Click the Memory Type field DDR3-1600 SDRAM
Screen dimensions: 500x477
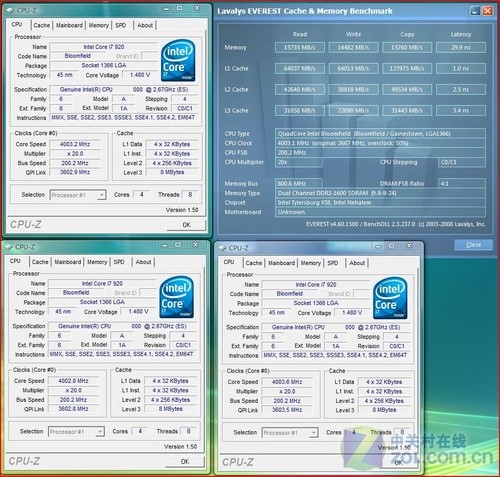(x=380, y=193)
